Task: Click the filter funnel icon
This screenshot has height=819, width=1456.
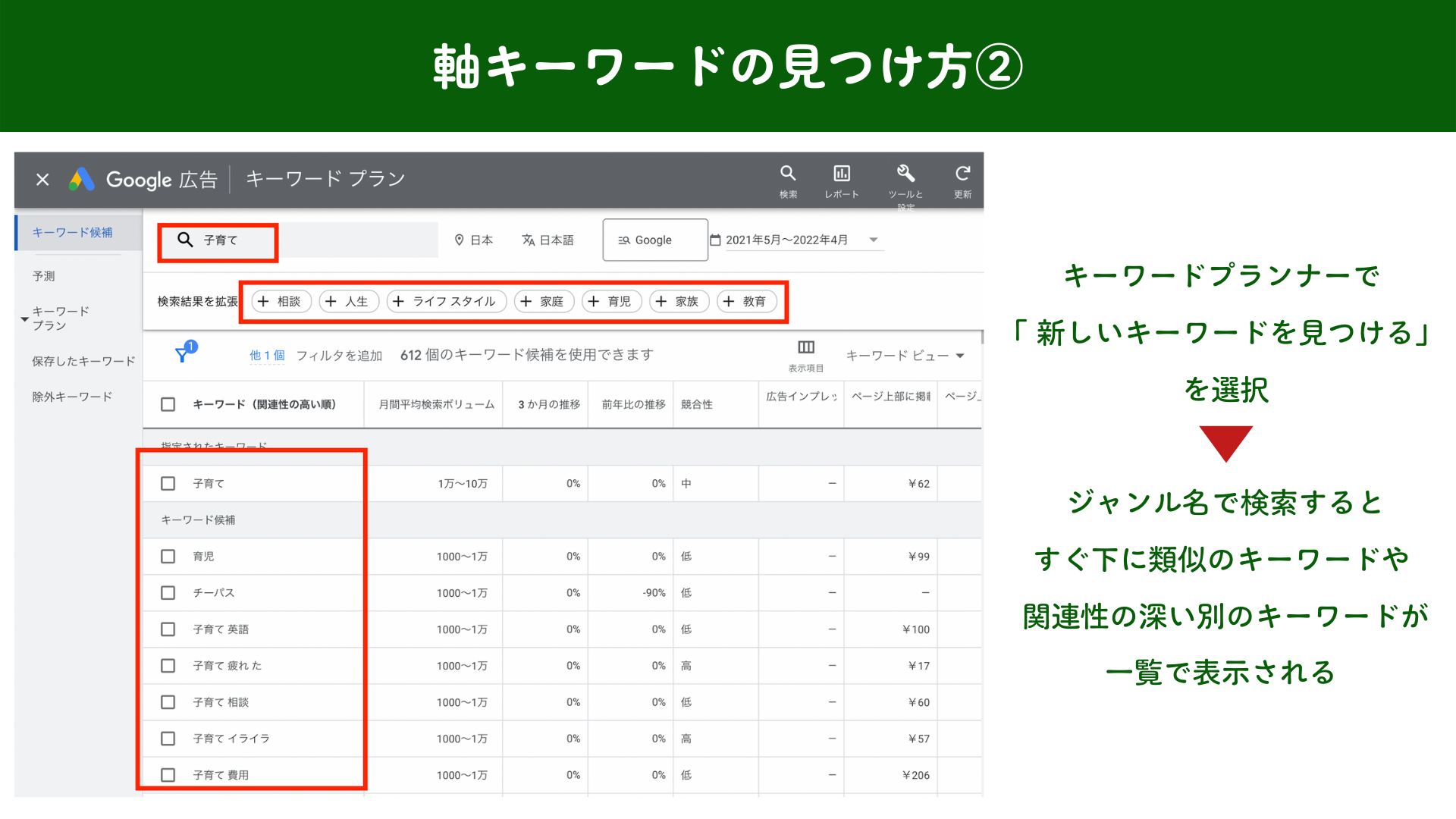Action: coord(183,354)
